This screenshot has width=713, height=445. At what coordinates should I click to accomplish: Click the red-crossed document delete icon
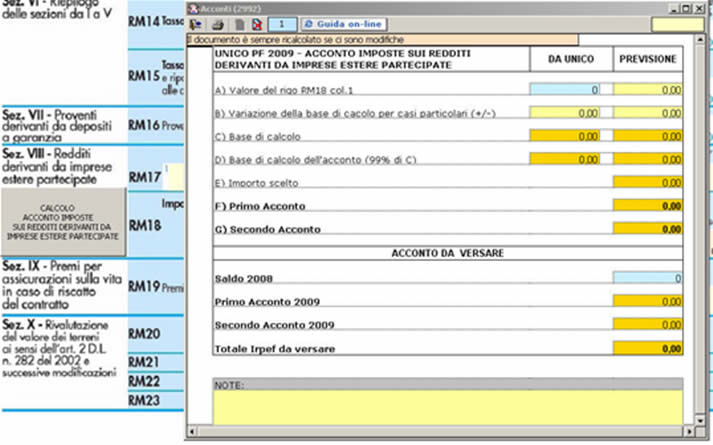(x=256, y=23)
